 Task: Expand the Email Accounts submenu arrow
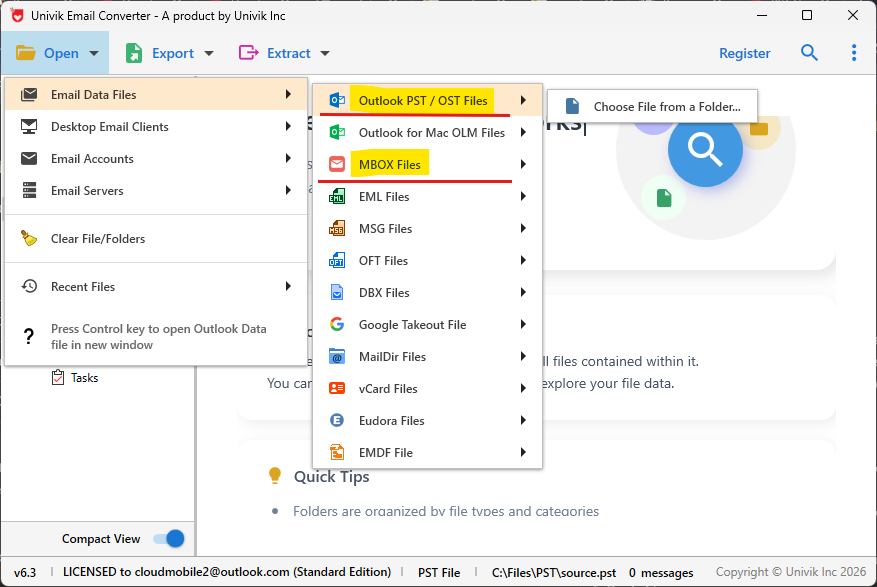tap(288, 158)
